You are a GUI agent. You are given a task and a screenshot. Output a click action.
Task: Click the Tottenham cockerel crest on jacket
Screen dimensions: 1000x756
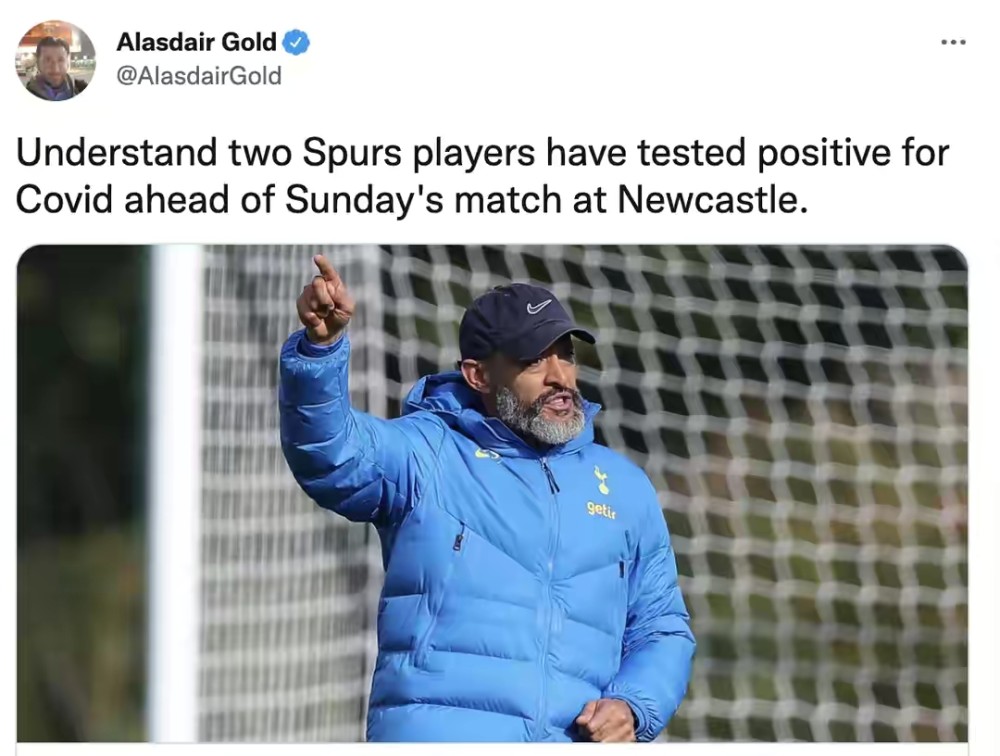point(601,480)
